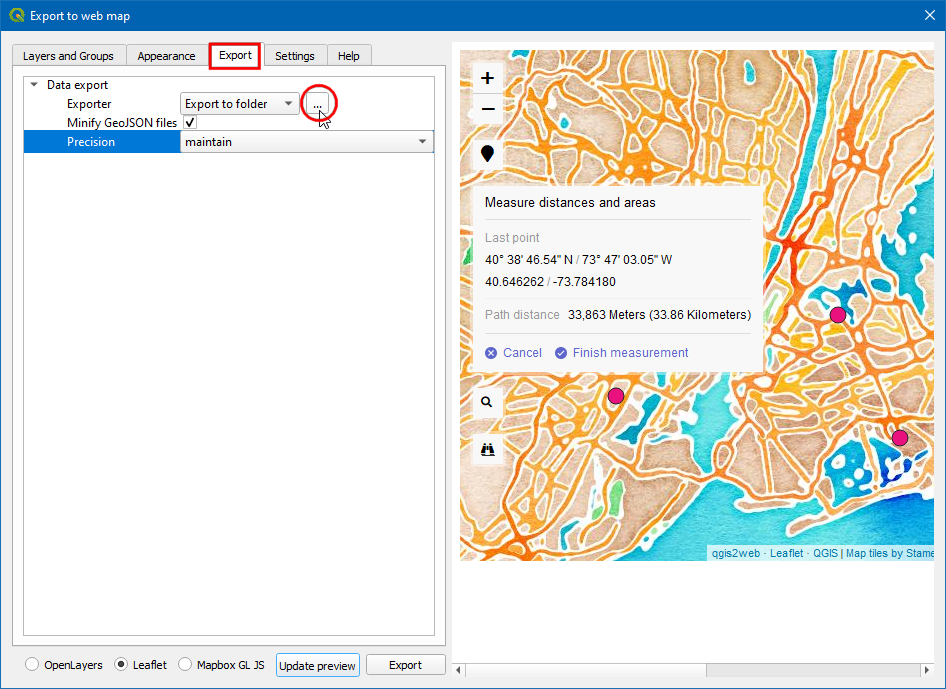Click the browse folder ellipsis button
The image size is (946, 689).
pos(317,104)
